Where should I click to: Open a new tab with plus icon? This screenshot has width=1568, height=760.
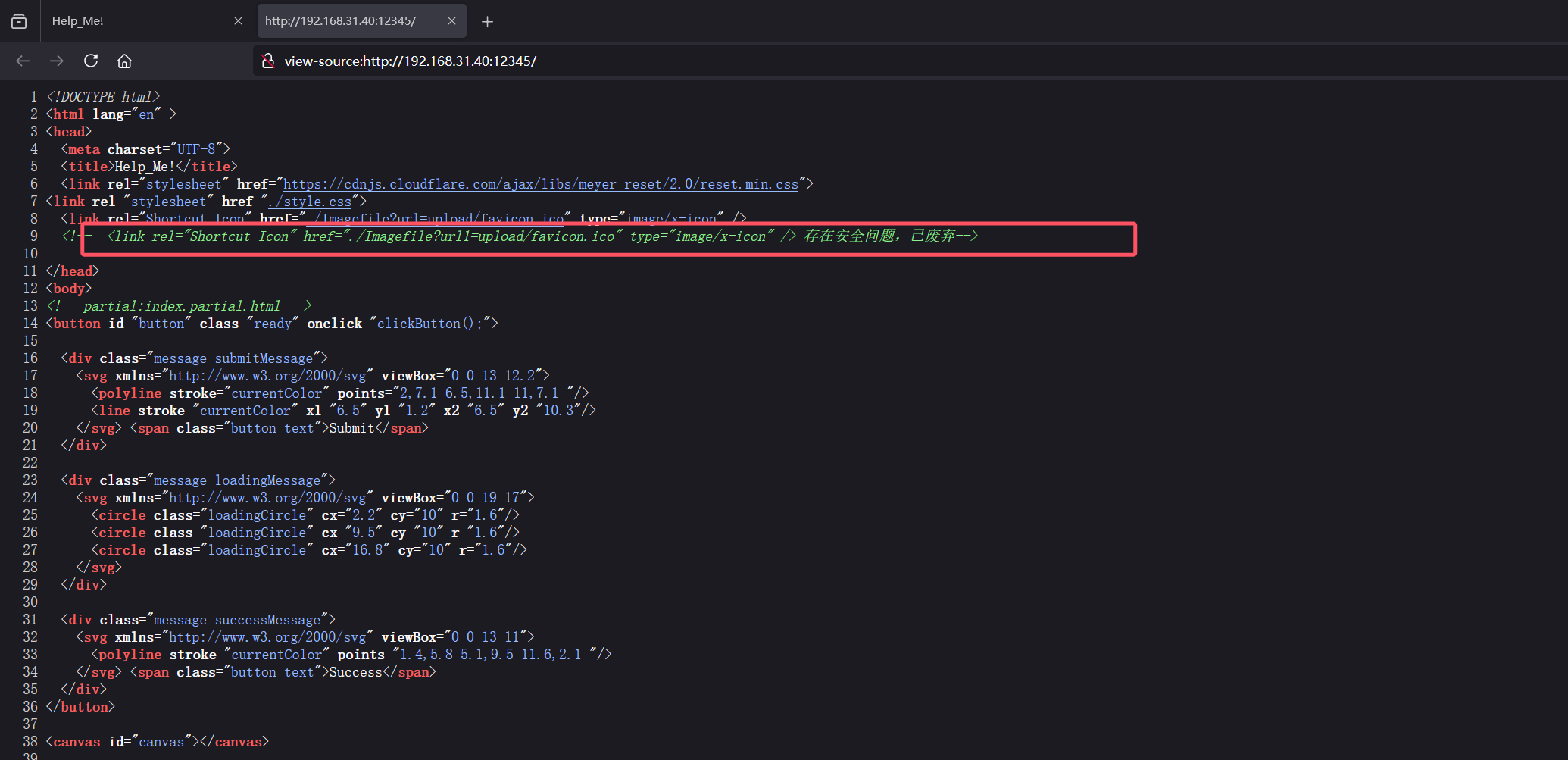(x=487, y=22)
